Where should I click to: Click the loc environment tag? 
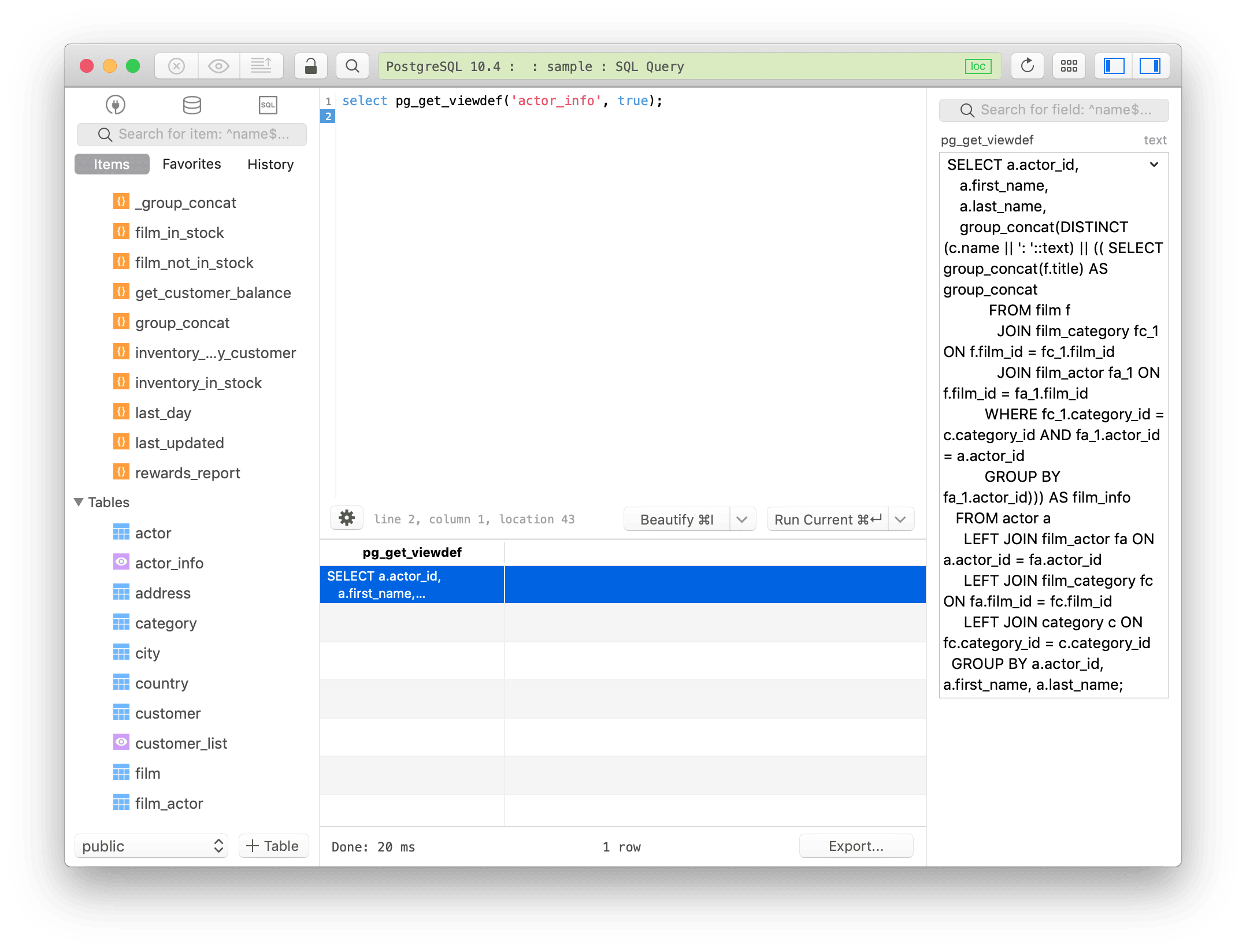(978, 66)
